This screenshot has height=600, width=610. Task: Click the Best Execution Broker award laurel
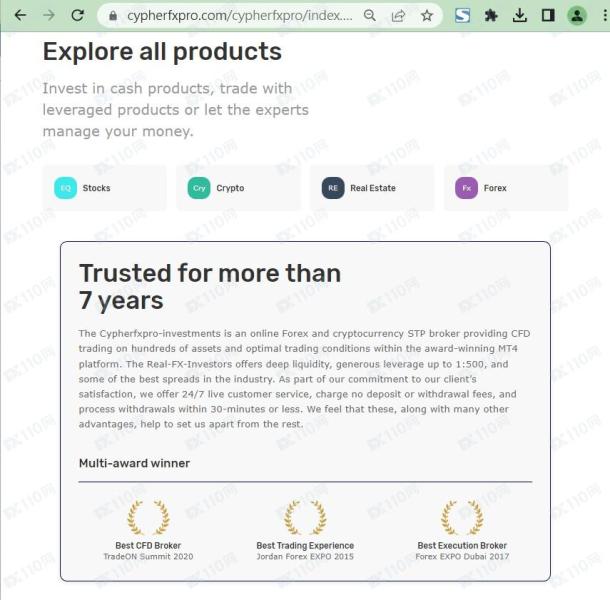point(462,518)
